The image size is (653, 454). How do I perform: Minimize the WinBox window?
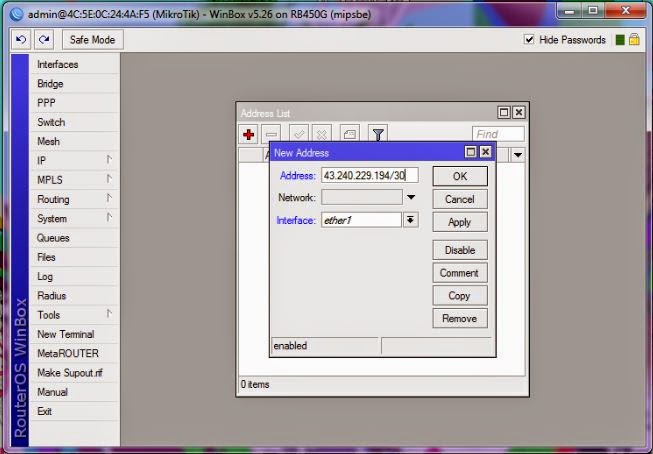point(569,10)
